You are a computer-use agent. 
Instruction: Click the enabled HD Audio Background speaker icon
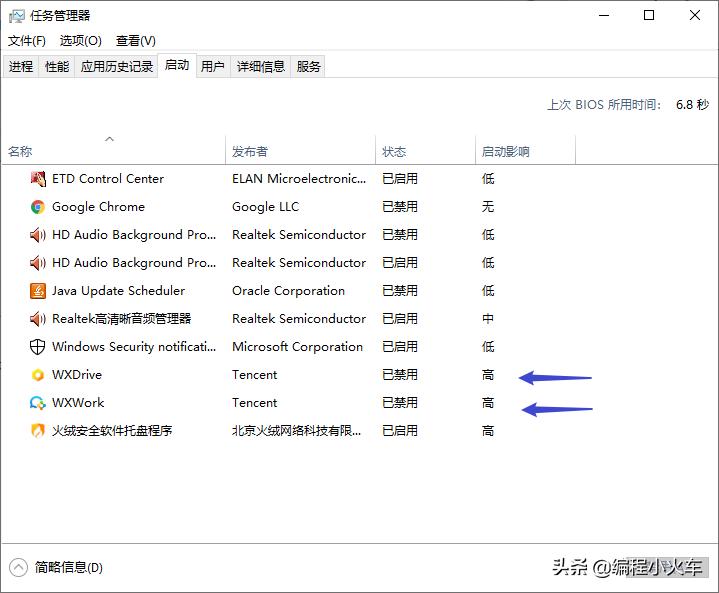pos(38,263)
